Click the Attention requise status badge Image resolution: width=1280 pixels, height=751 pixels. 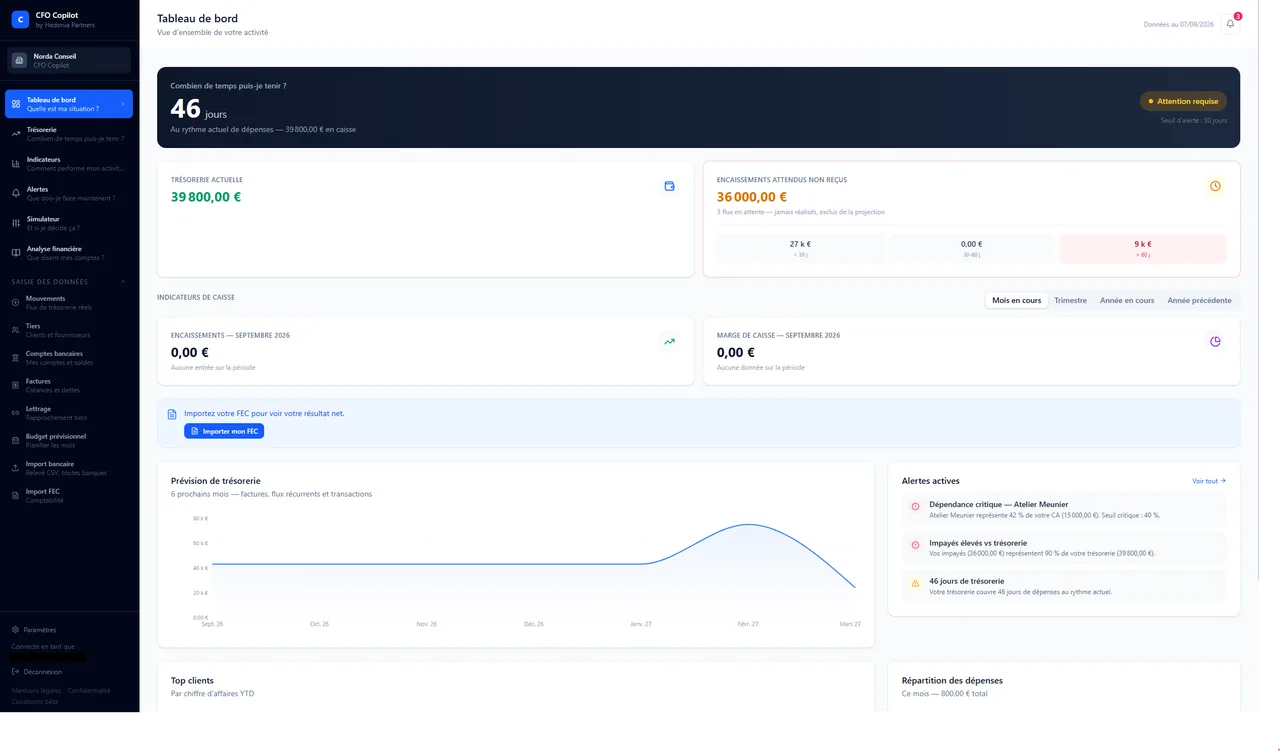pos(1183,101)
